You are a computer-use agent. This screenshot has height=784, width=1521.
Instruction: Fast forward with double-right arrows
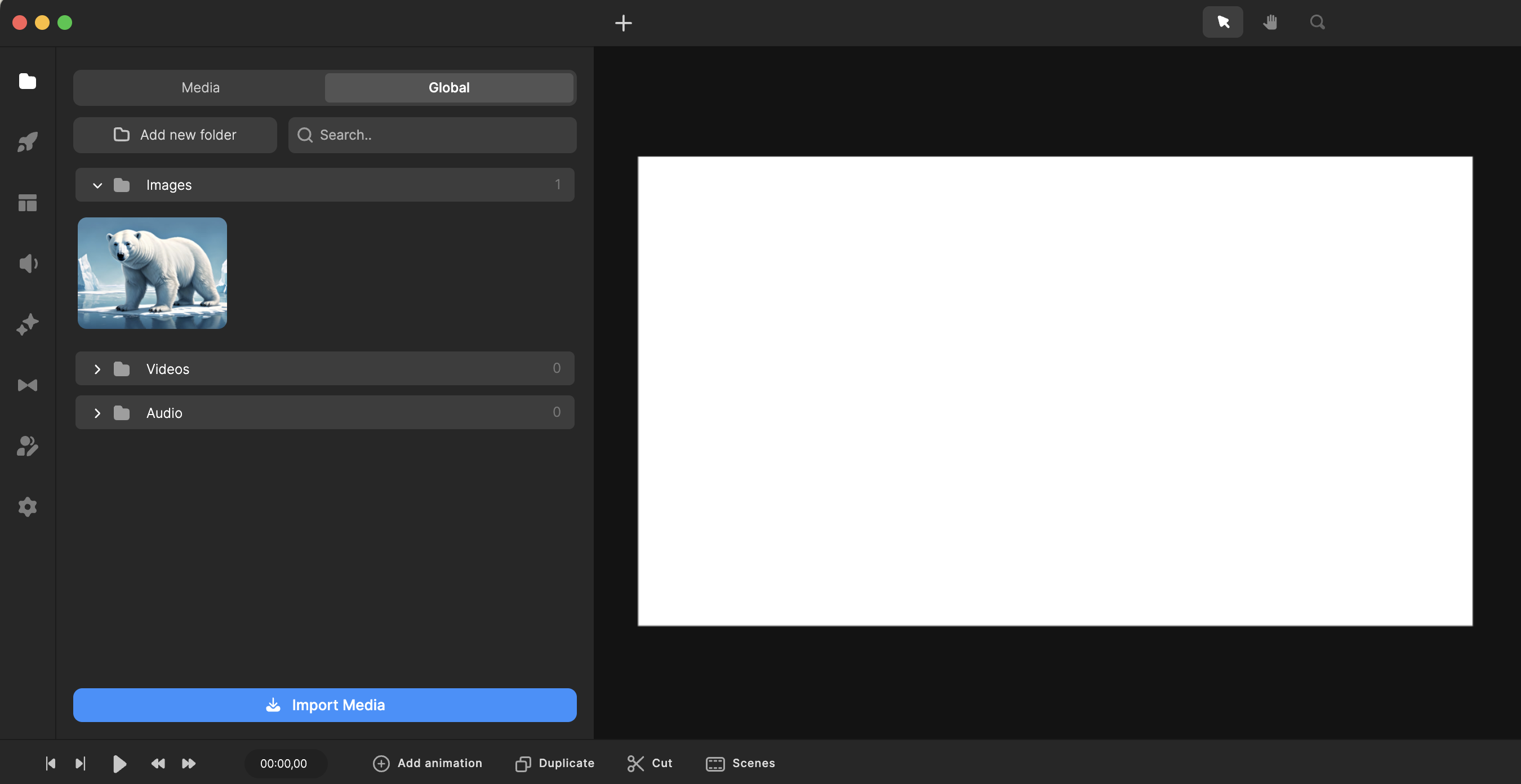[188, 763]
